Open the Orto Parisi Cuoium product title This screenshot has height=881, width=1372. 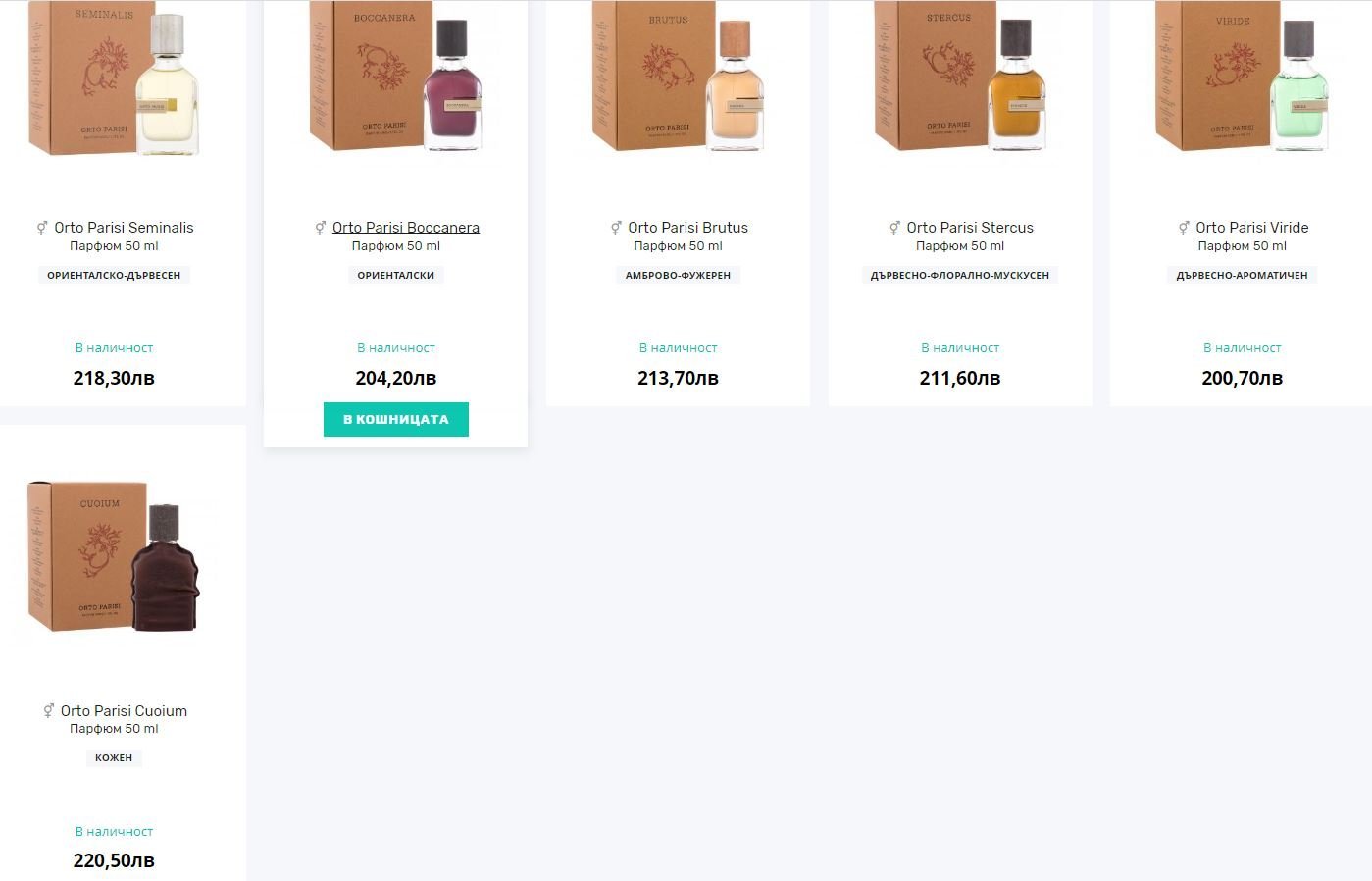click(x=124, y=711)
